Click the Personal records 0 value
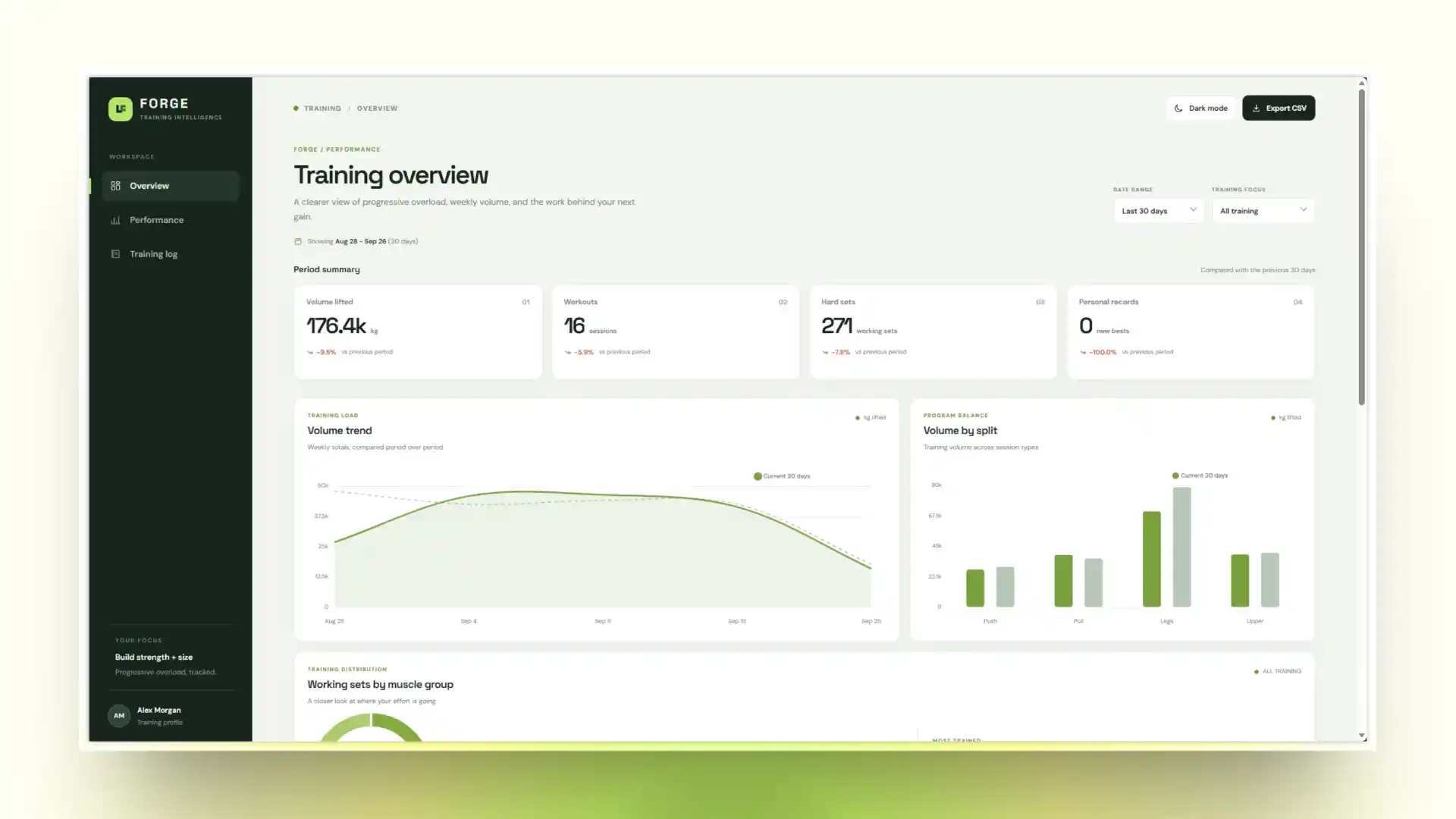Viewport: 1456px width, 819px height. tap(1086, 326)
